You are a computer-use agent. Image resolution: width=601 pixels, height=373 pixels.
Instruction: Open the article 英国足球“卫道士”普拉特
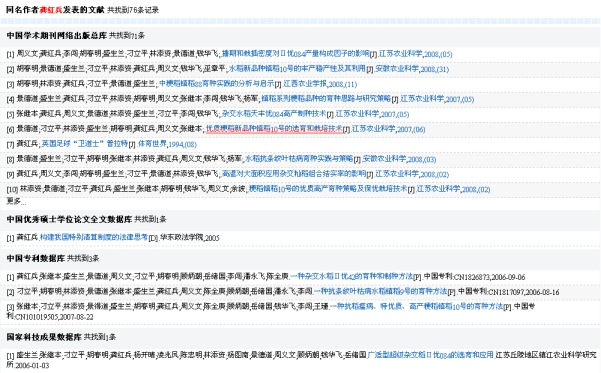point(84,144)
